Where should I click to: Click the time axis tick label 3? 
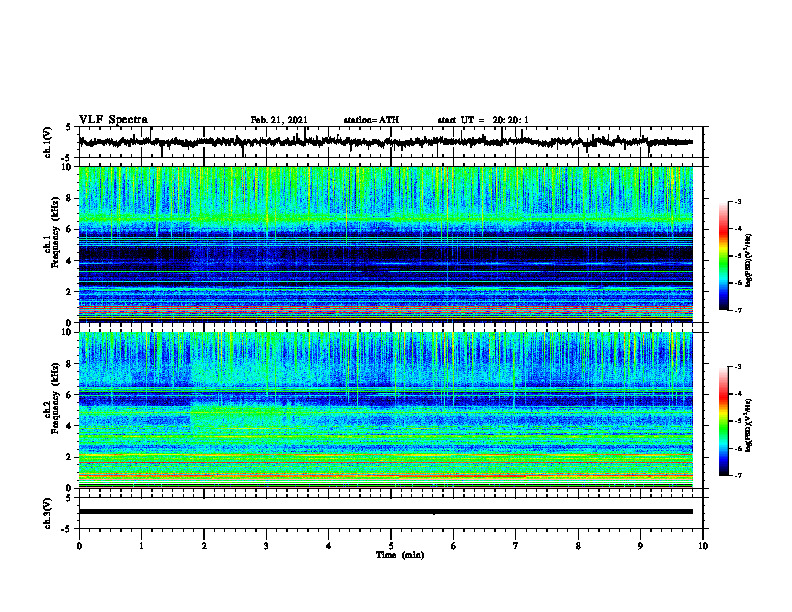[266, 546]
